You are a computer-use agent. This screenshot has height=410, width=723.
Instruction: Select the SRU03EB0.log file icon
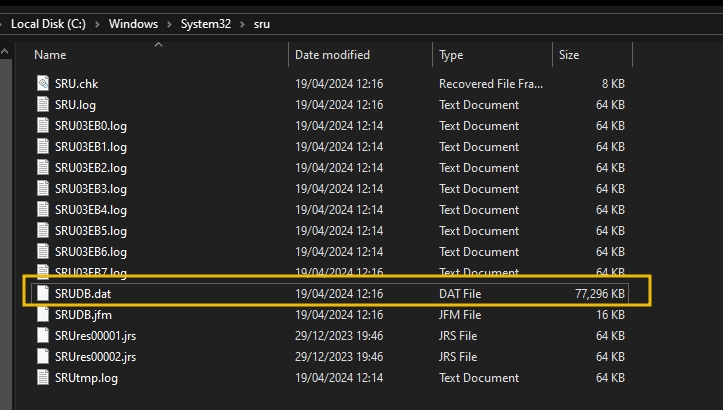point(42,126)
